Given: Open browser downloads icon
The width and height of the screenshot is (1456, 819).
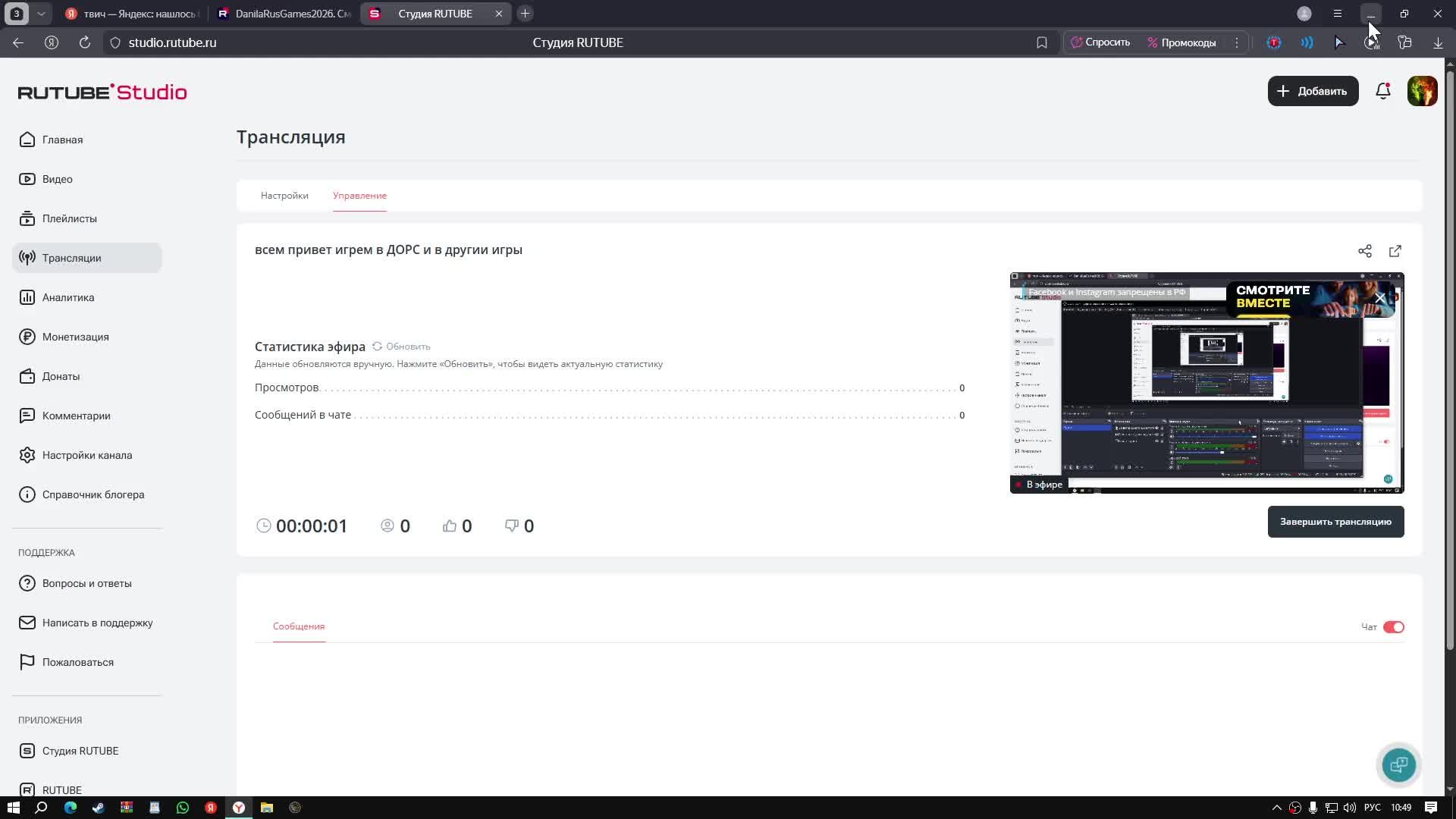Looking at the screenshot, I should (1438, 42).
